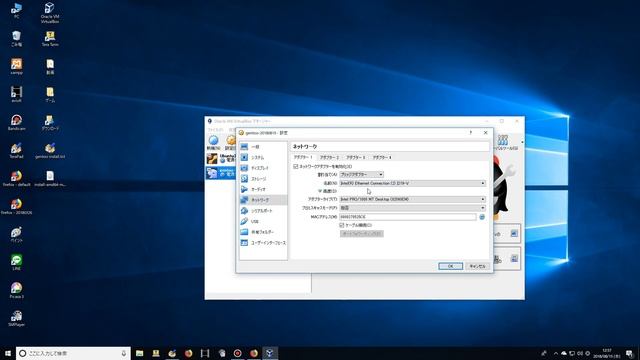Open the Promiscuous Mode dropdown
This screenshot has width=640, height=360.
coord(413,208)
